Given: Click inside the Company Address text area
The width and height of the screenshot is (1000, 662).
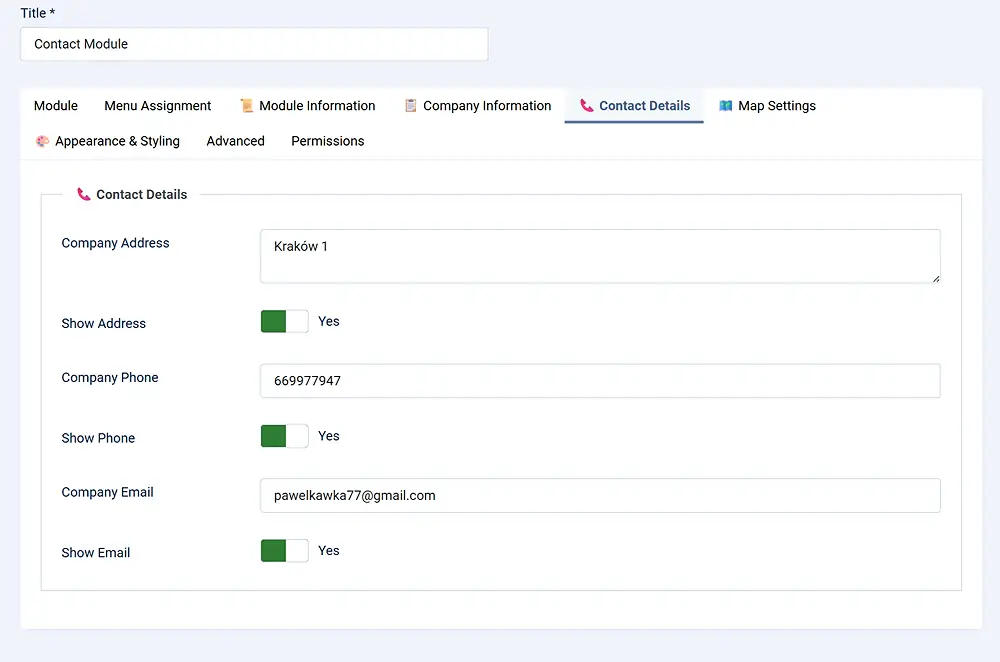Looking at the screenshot, I should [600, 256].
